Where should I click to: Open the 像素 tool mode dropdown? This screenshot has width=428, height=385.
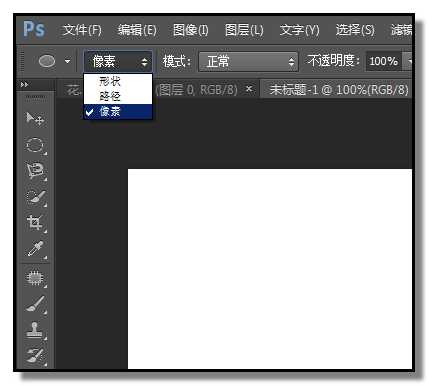click(118, 62)
